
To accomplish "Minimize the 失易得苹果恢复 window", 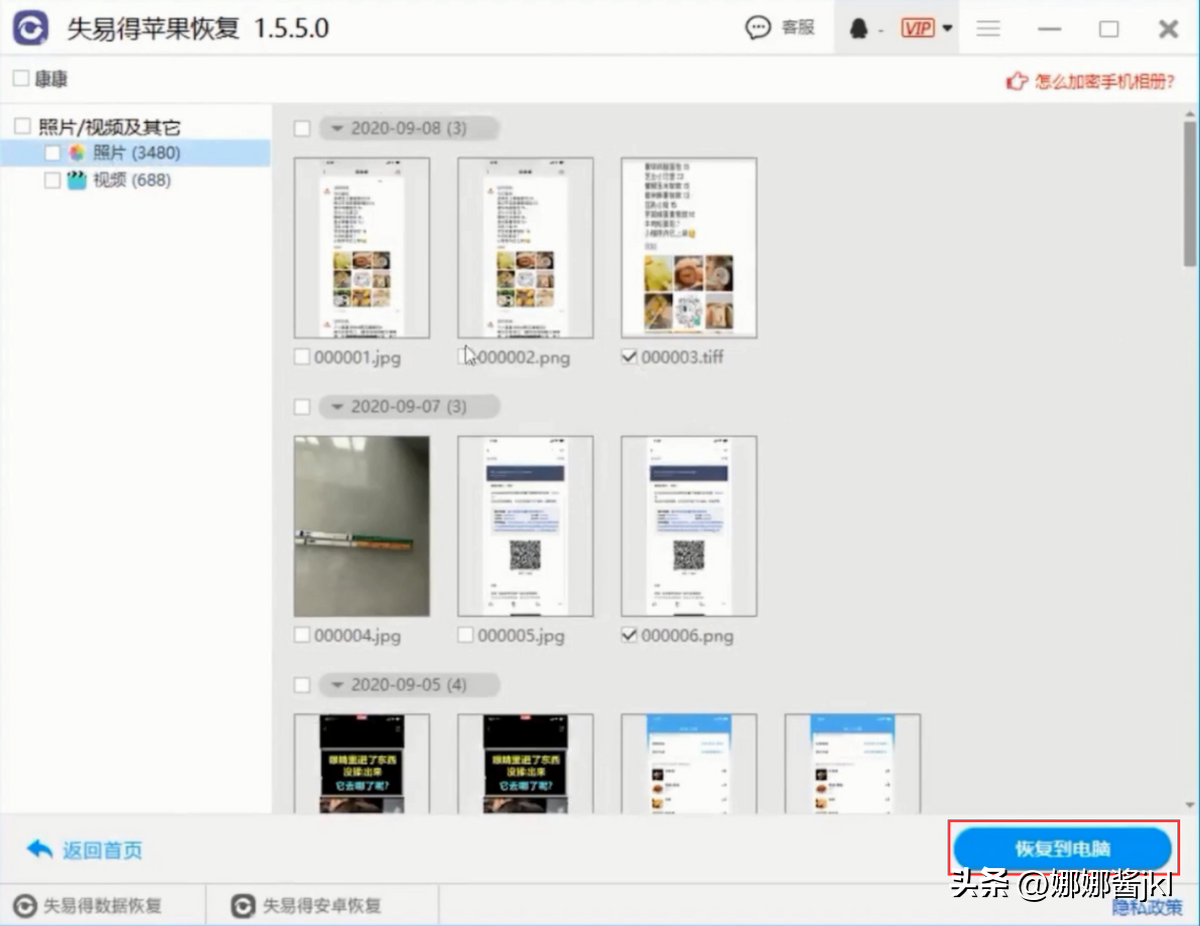I will point(1049,29).
